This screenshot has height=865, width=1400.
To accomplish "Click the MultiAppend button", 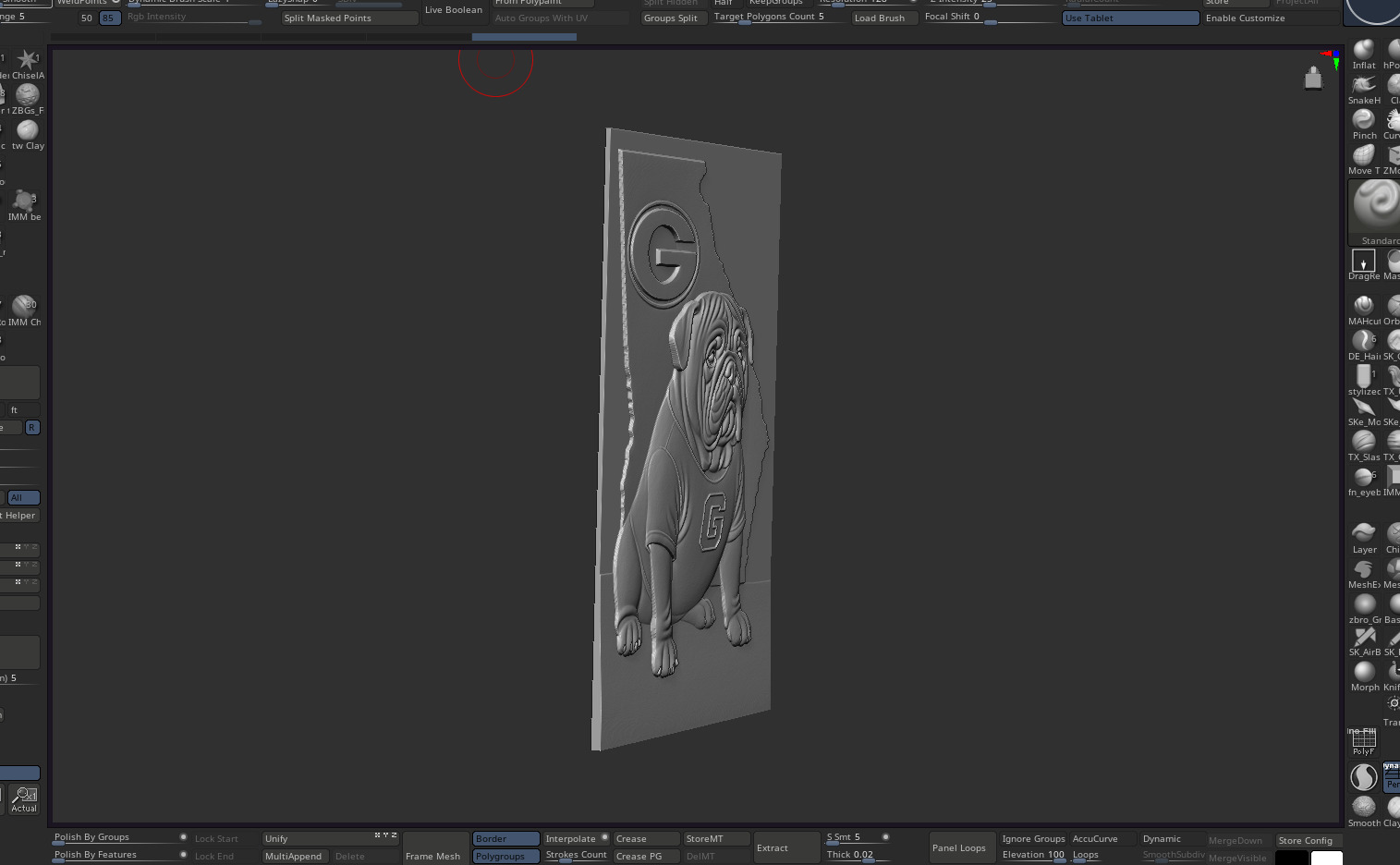I will (x=295, y=857).
